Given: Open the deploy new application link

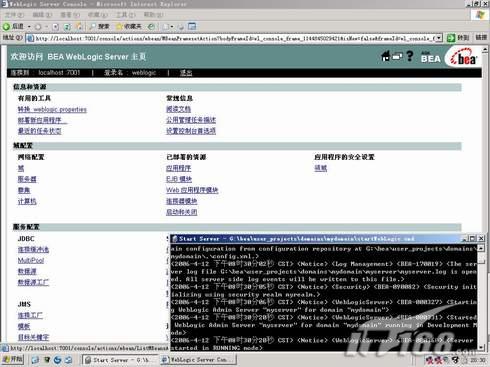Looking at the screenshot, I should (x=41, y=120).
